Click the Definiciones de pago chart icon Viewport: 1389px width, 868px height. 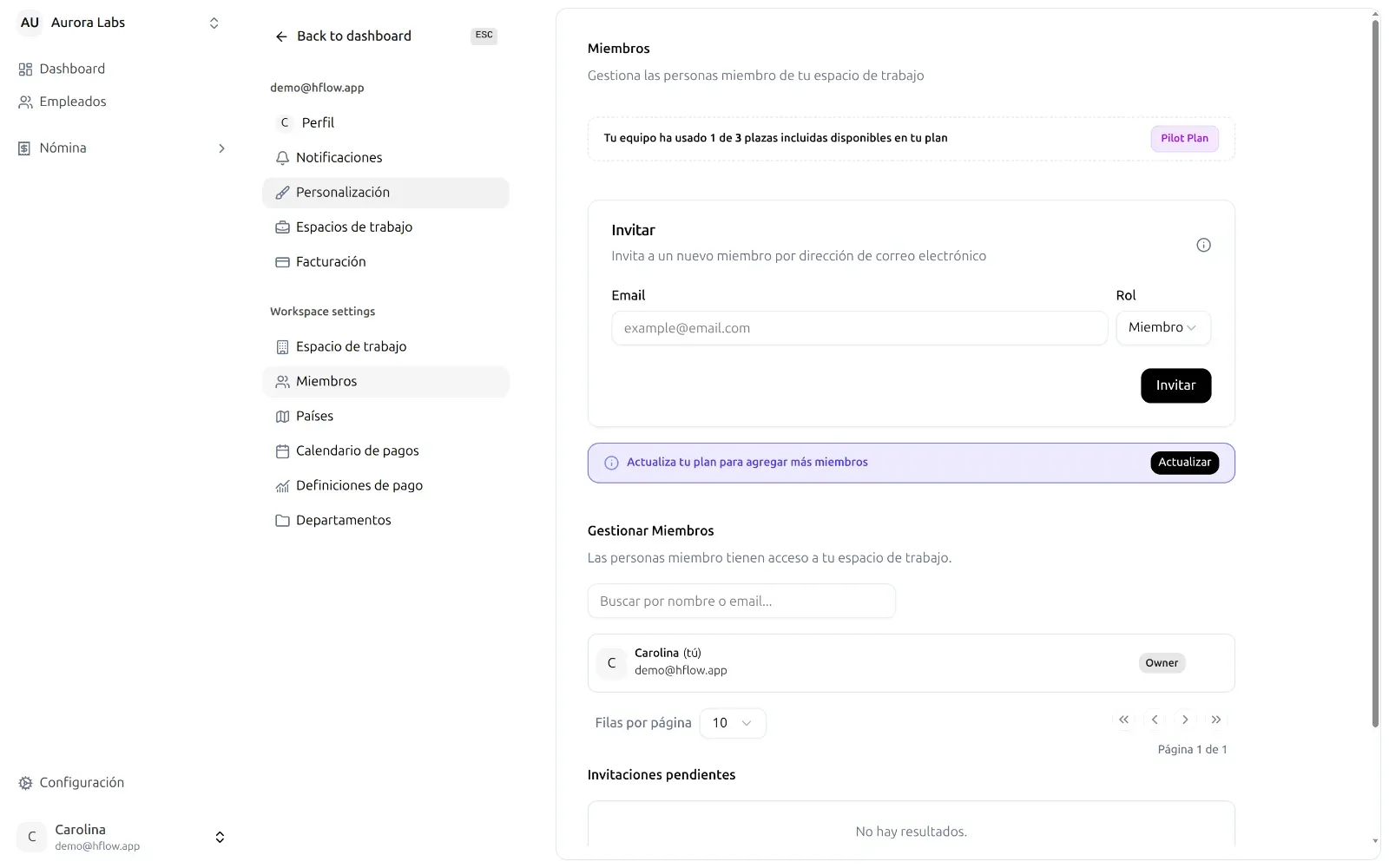(x=282, y=486)
